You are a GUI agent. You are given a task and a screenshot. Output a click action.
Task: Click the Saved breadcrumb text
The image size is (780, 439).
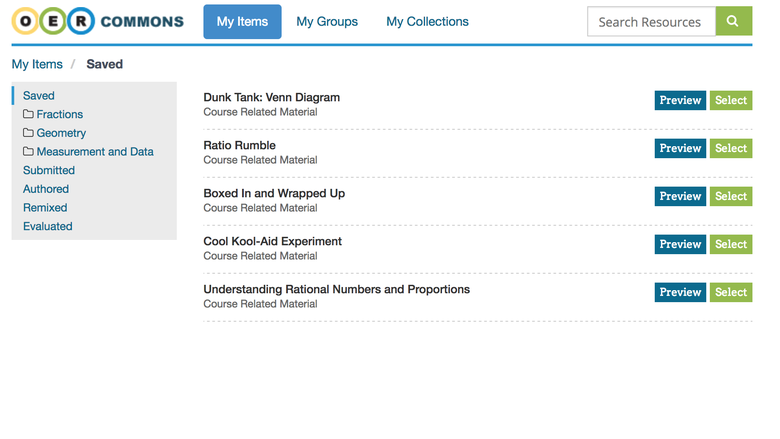pyautogui.click(x=104, y=64)
